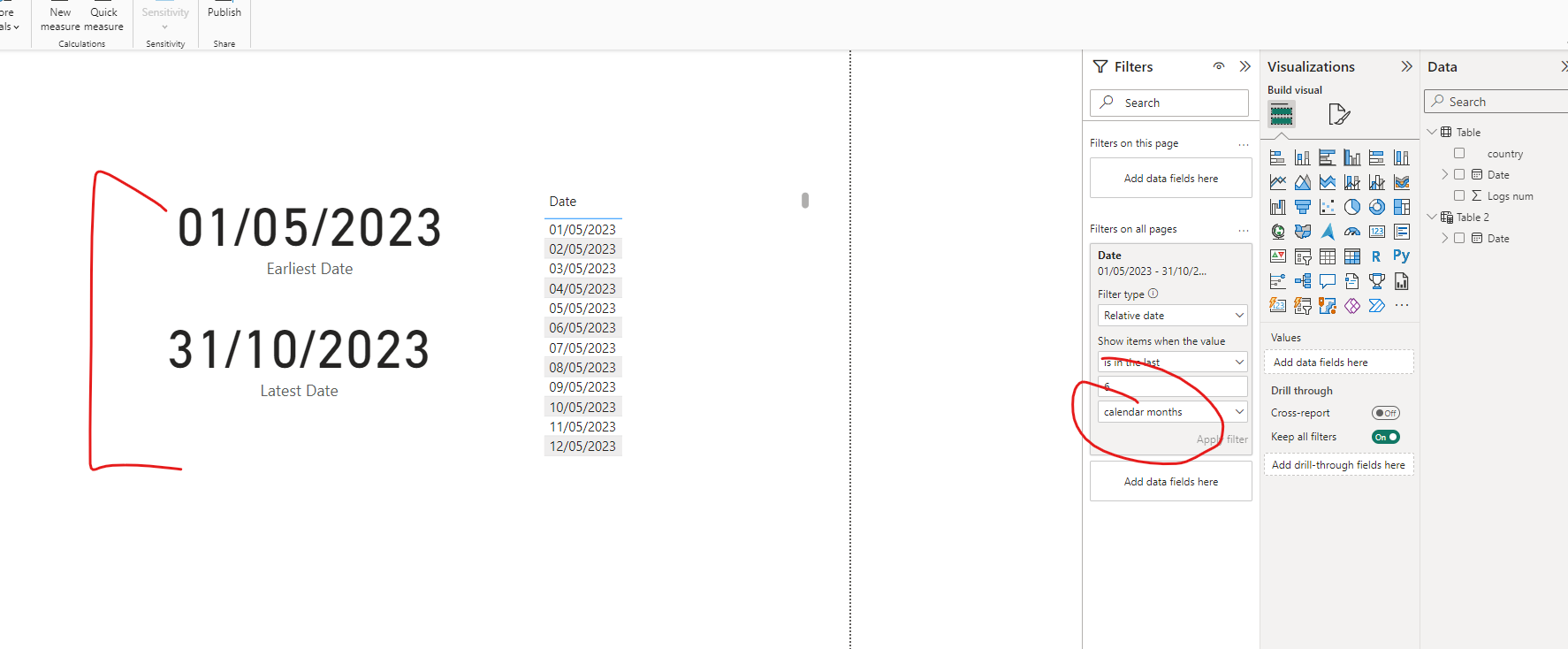Viewport: 1568px width, 649px height.
Task: Select the Q&A visual
Action: click(x=1327, y=281)
